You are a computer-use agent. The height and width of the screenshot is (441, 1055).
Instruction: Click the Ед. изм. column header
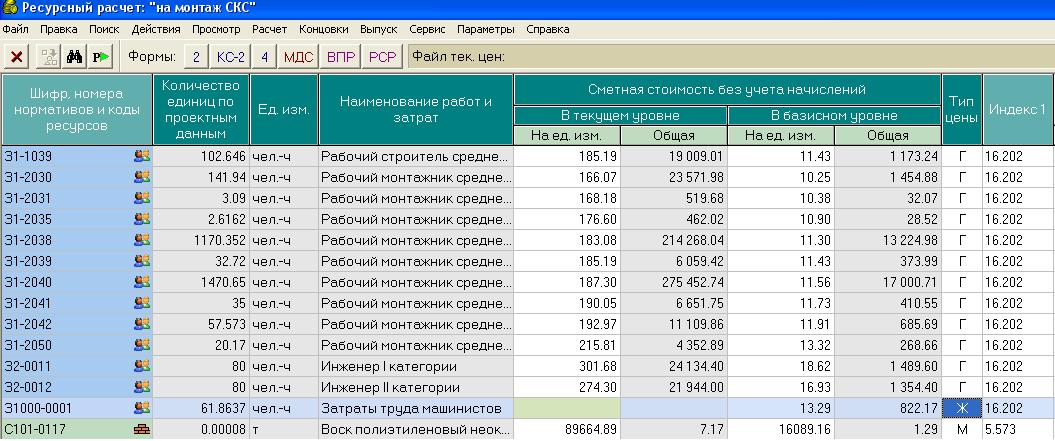pos(284,109)
